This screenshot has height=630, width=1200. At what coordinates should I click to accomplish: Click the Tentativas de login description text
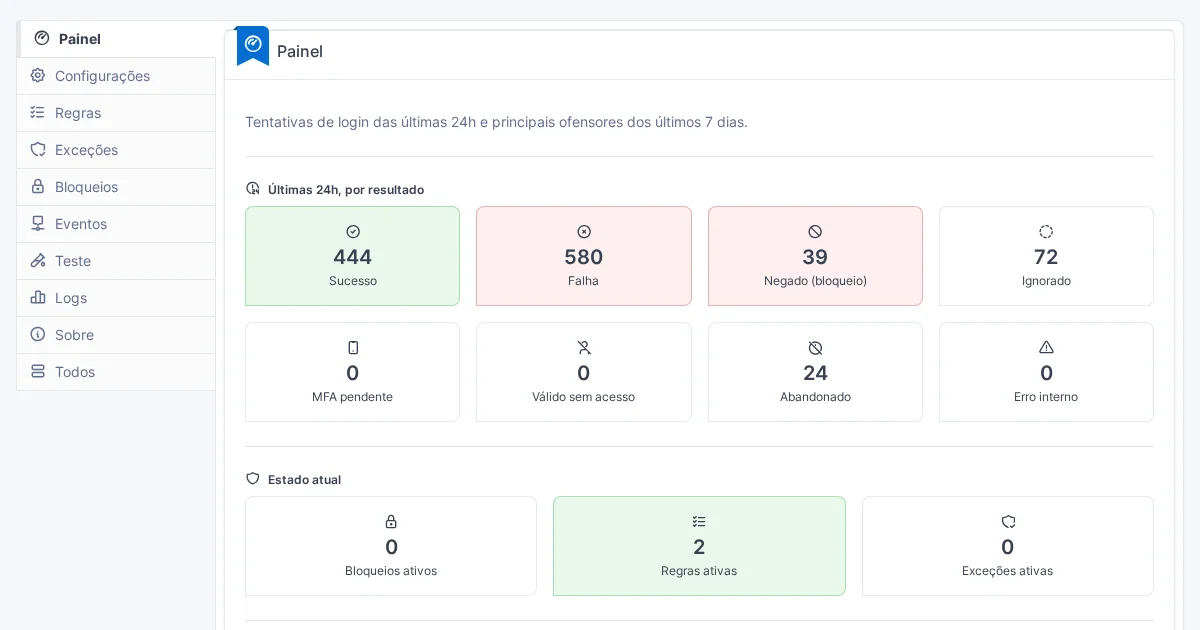coord(496,122)
